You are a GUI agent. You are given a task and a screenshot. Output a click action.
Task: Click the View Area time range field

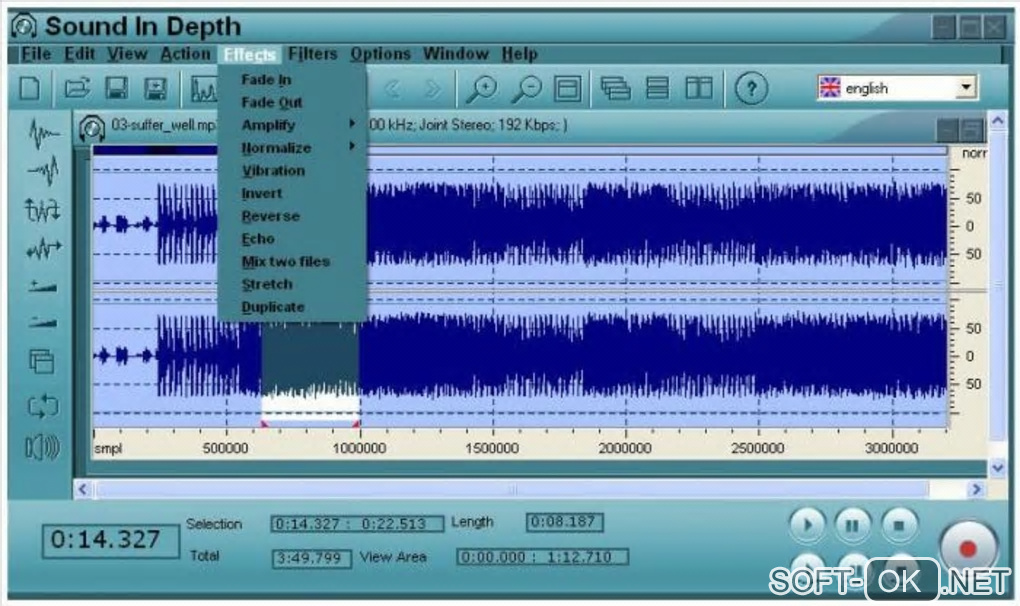[x=542, y=557]
